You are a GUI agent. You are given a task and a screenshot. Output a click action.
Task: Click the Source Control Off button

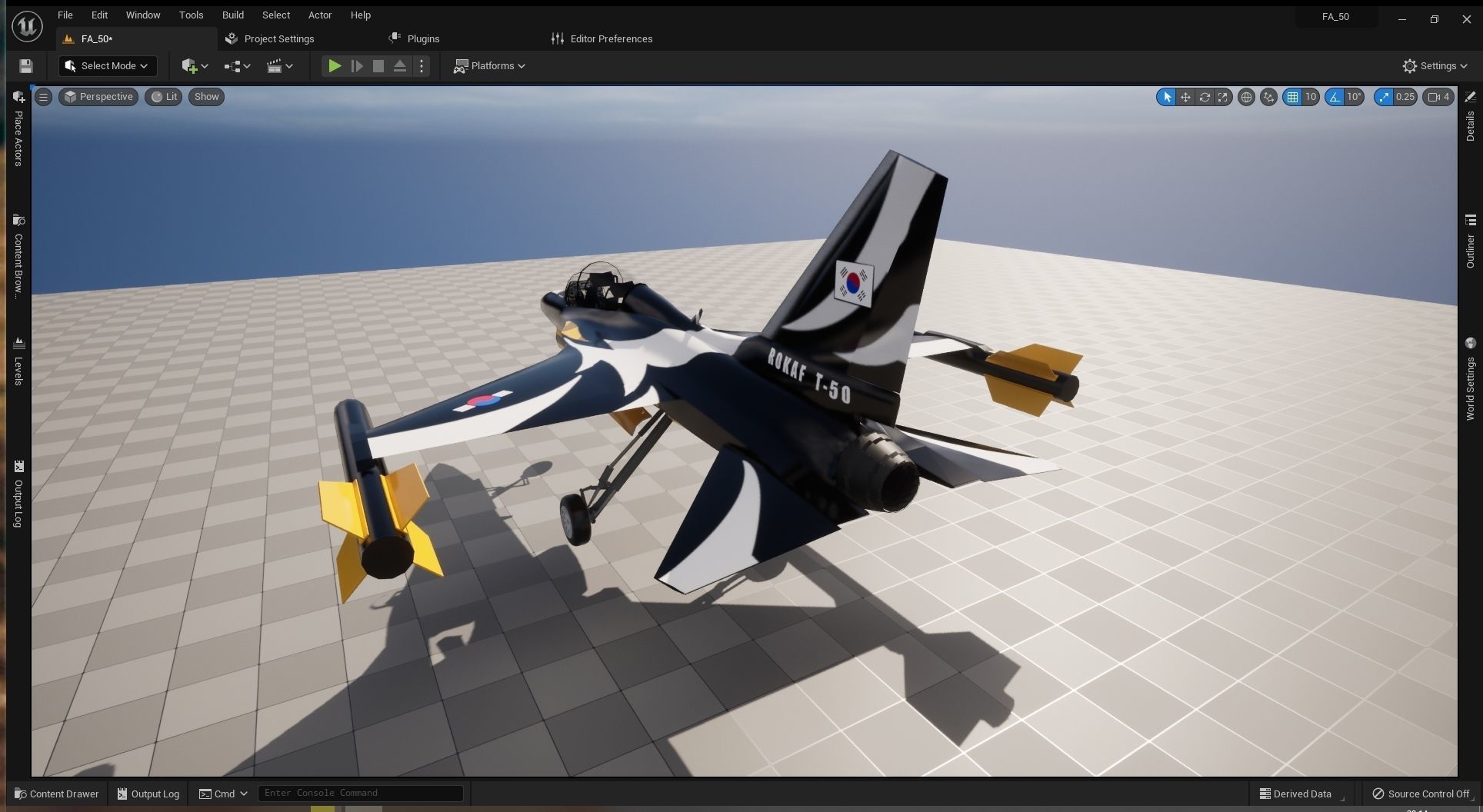1421,794
